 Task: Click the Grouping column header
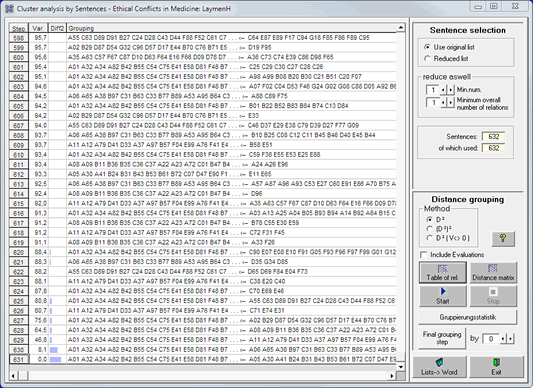pos(231,28)
